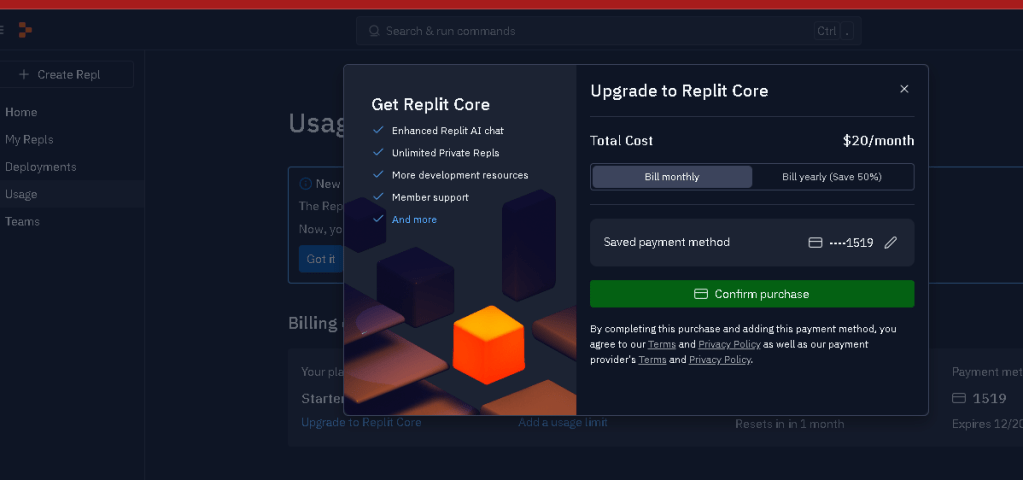Click the Saved payment method label

pos(667,243)
